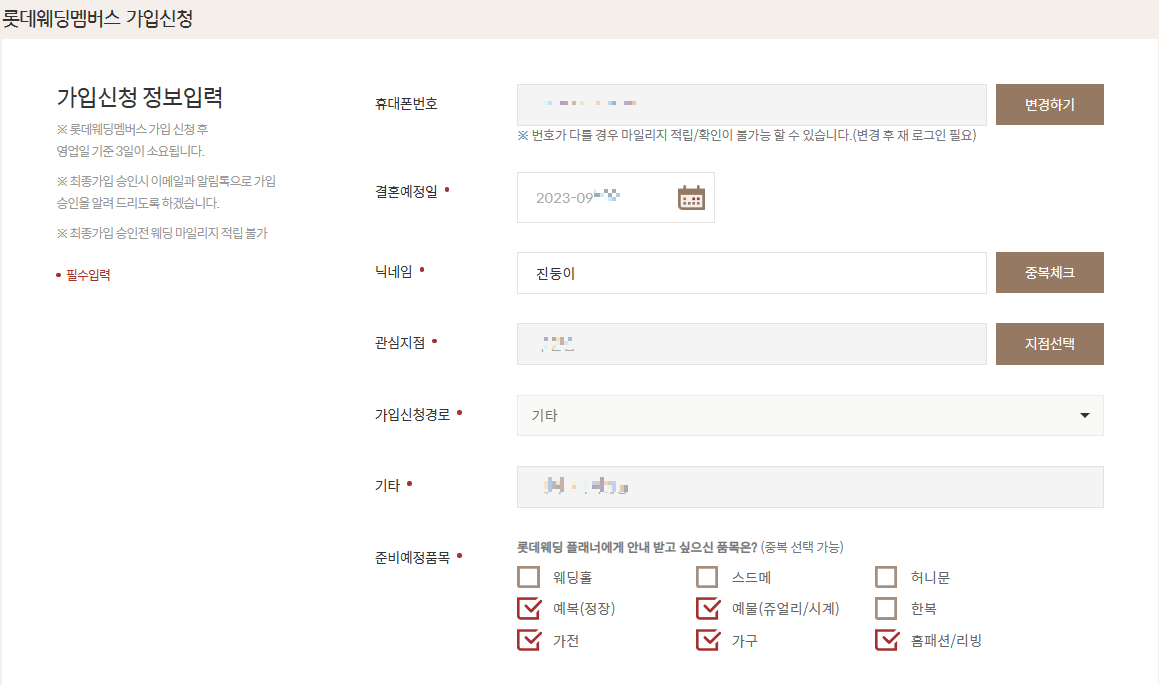Click the 롯데웨딩 플래너 items question text
Image resolution: width=1159 pixels, height=685 pixels.
[x=636, y=547]
